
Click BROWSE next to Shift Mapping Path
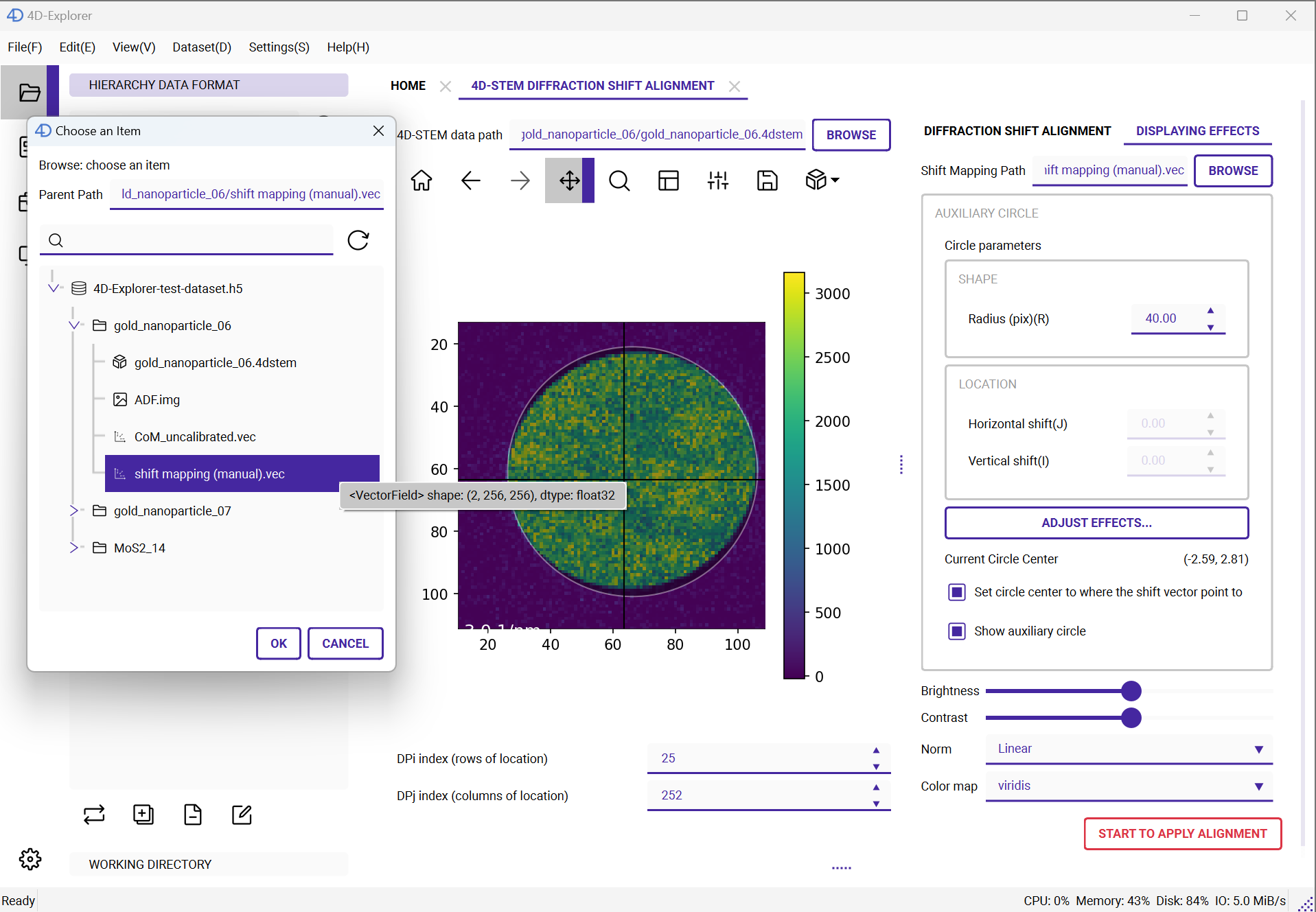tap(1233, 171)
